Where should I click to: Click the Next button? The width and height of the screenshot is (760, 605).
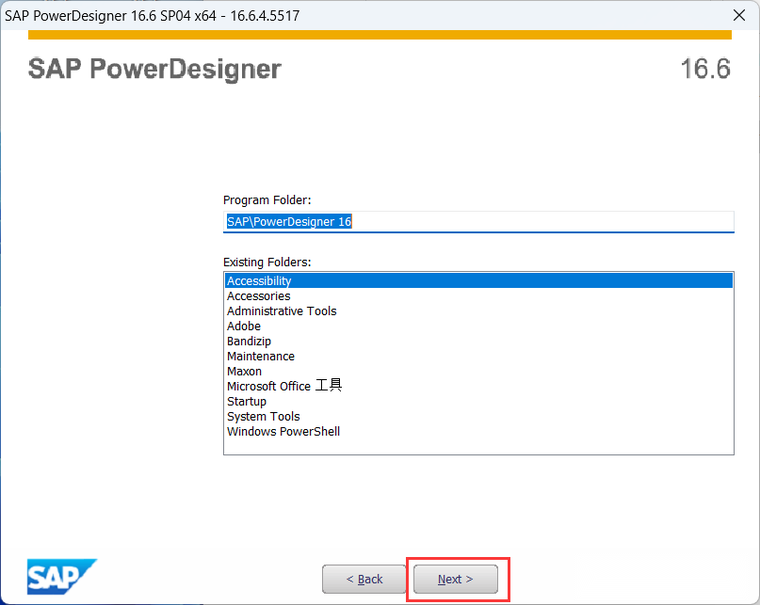coord(455,579)
